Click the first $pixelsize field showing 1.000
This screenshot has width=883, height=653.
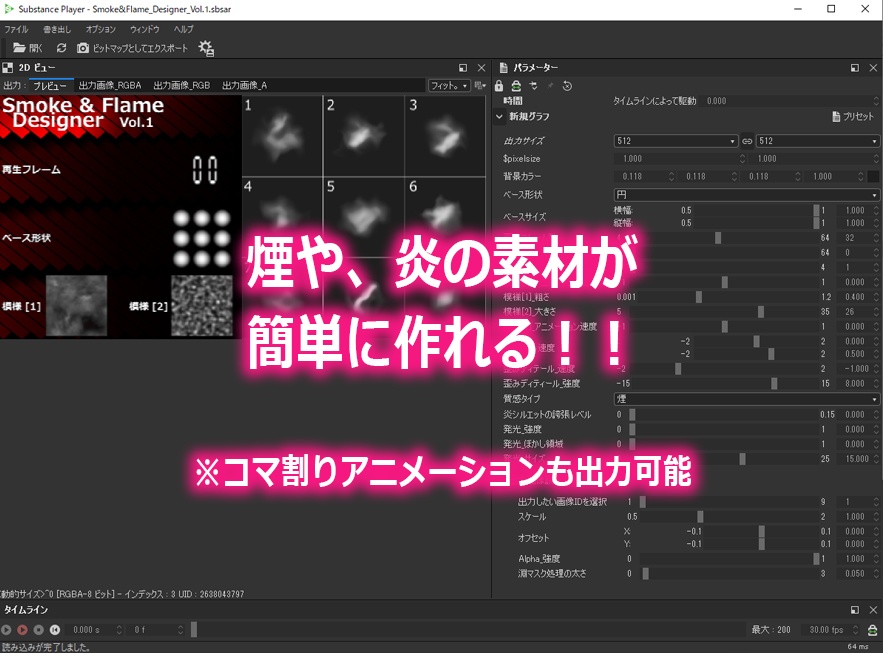[x=679, y=159]
